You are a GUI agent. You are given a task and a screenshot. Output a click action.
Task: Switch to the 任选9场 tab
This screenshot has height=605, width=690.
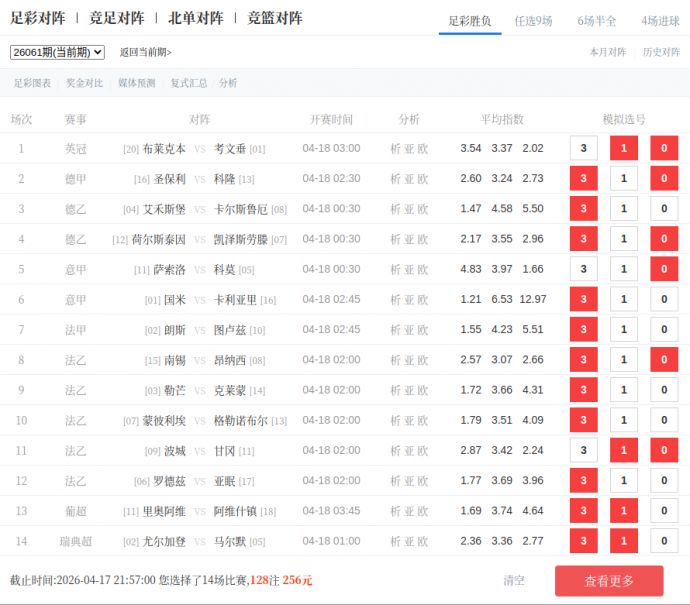[x=533, y=20]
